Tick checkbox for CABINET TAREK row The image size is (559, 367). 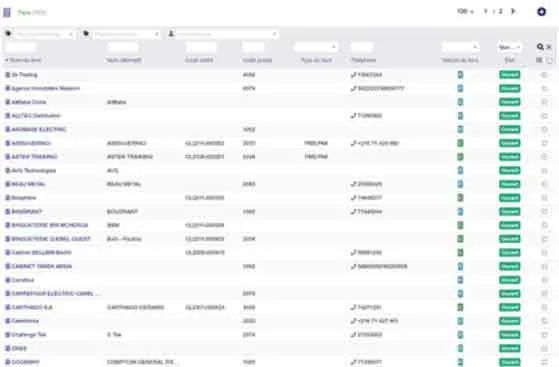[544, 266]
